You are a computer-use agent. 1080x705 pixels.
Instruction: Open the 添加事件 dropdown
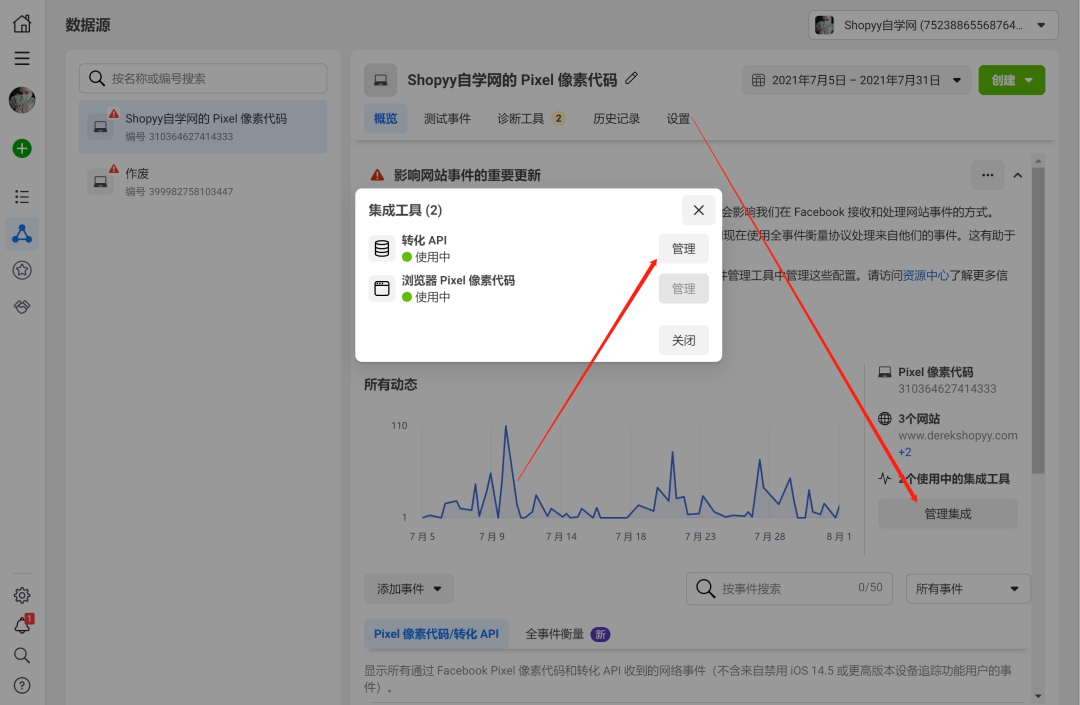coord(409,589)
